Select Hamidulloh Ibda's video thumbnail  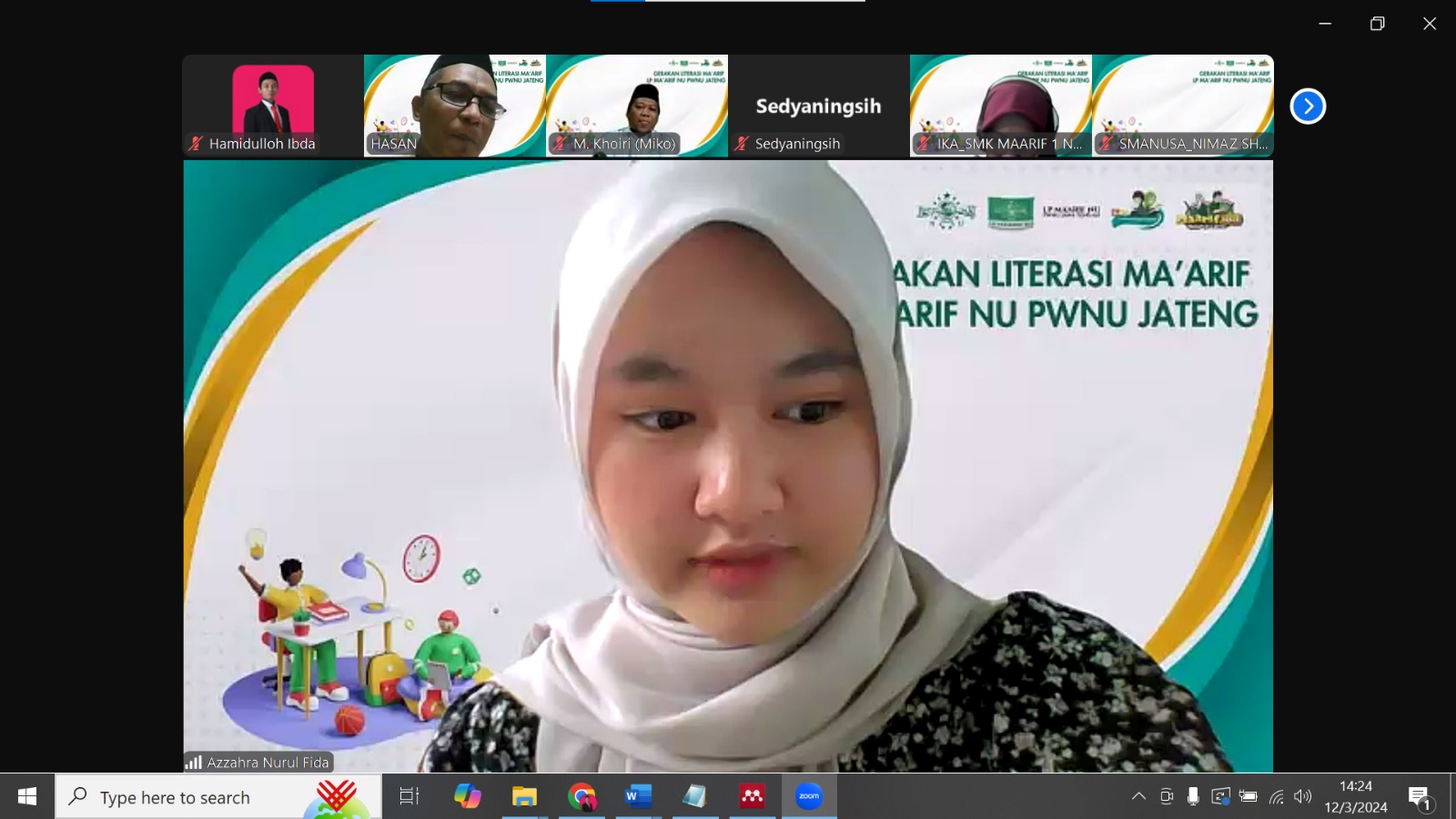[x=273, y=106]
